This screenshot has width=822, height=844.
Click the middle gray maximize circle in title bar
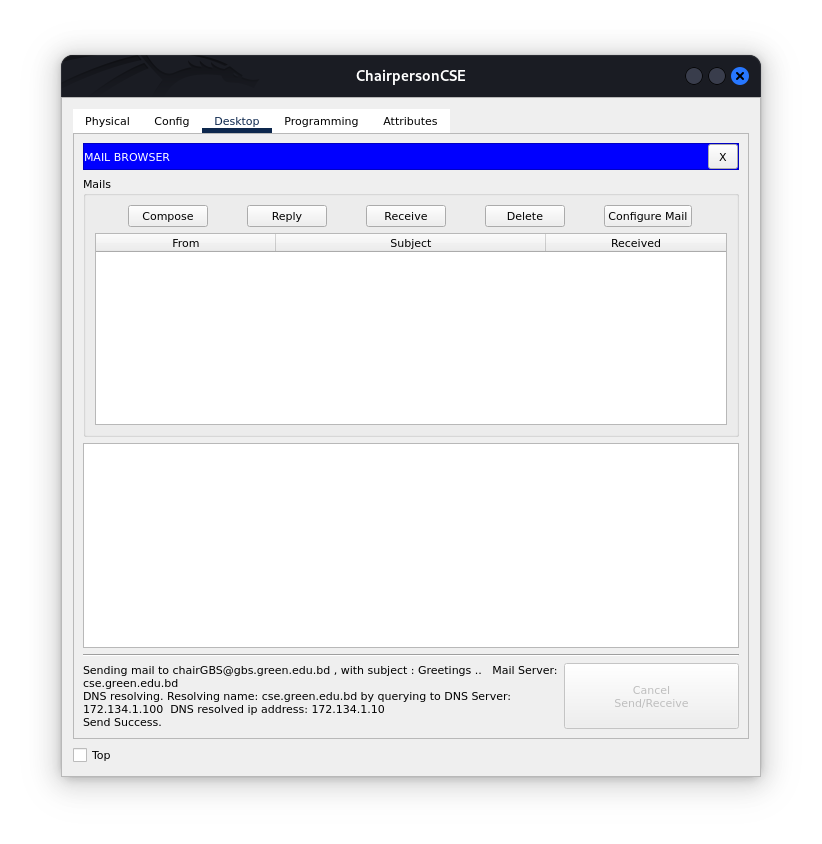pyautogui.click(x=716, y=76)
